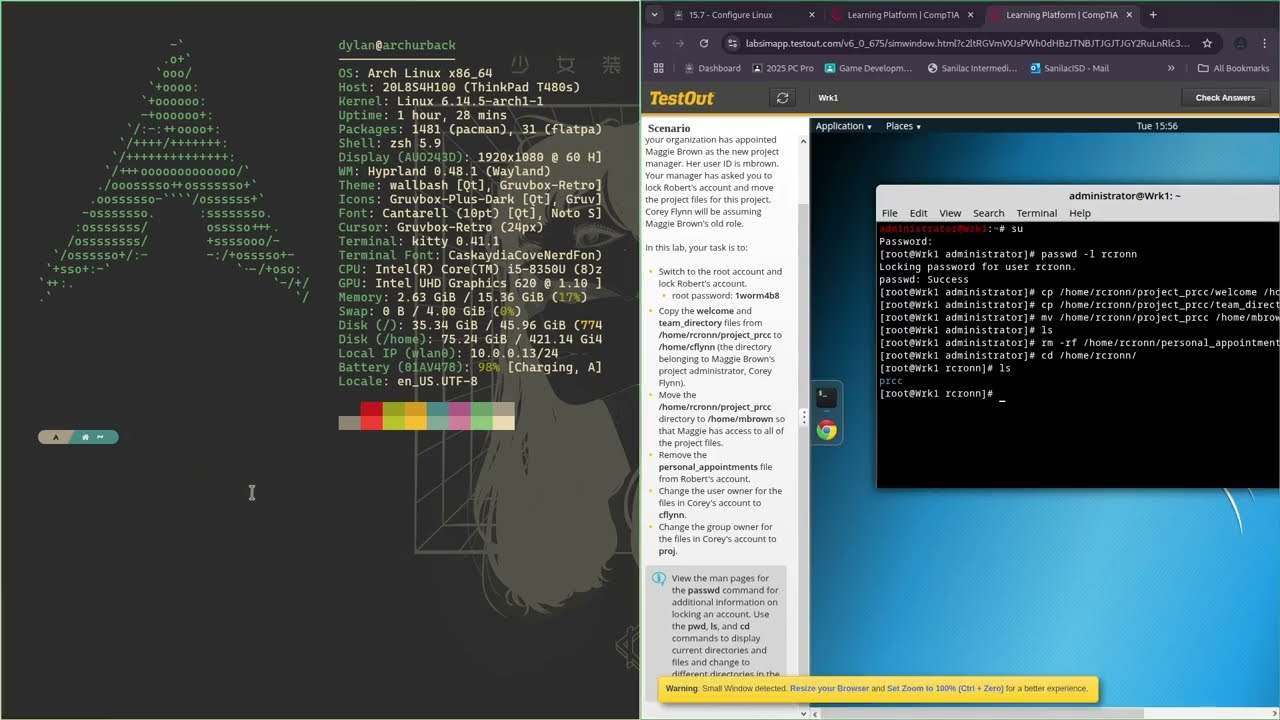Open the Search menu in terminal
This screenshot has width=1280, height=720.
click(x=988, y=213)
